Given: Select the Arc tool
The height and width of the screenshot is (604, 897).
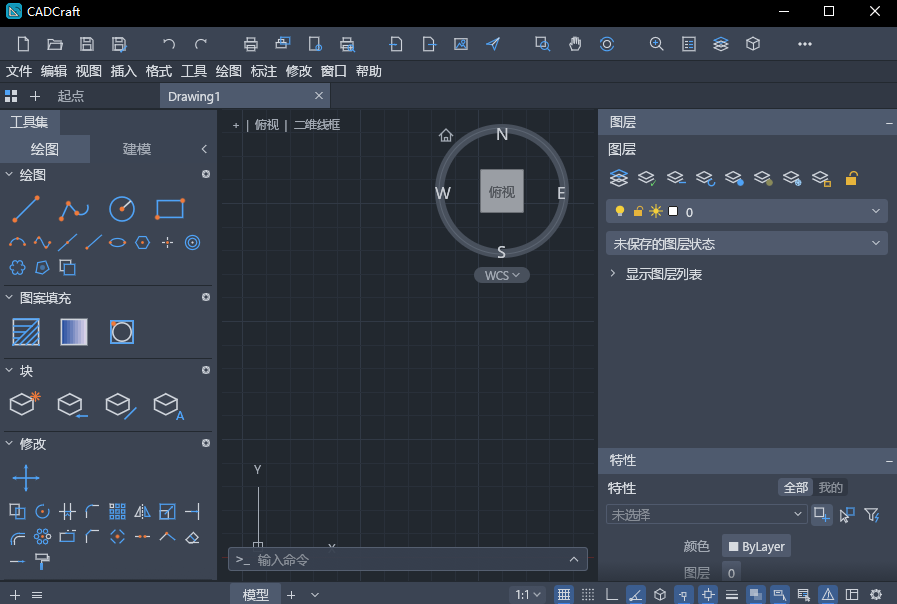Looking at the screenshot, I should point(17,243).
